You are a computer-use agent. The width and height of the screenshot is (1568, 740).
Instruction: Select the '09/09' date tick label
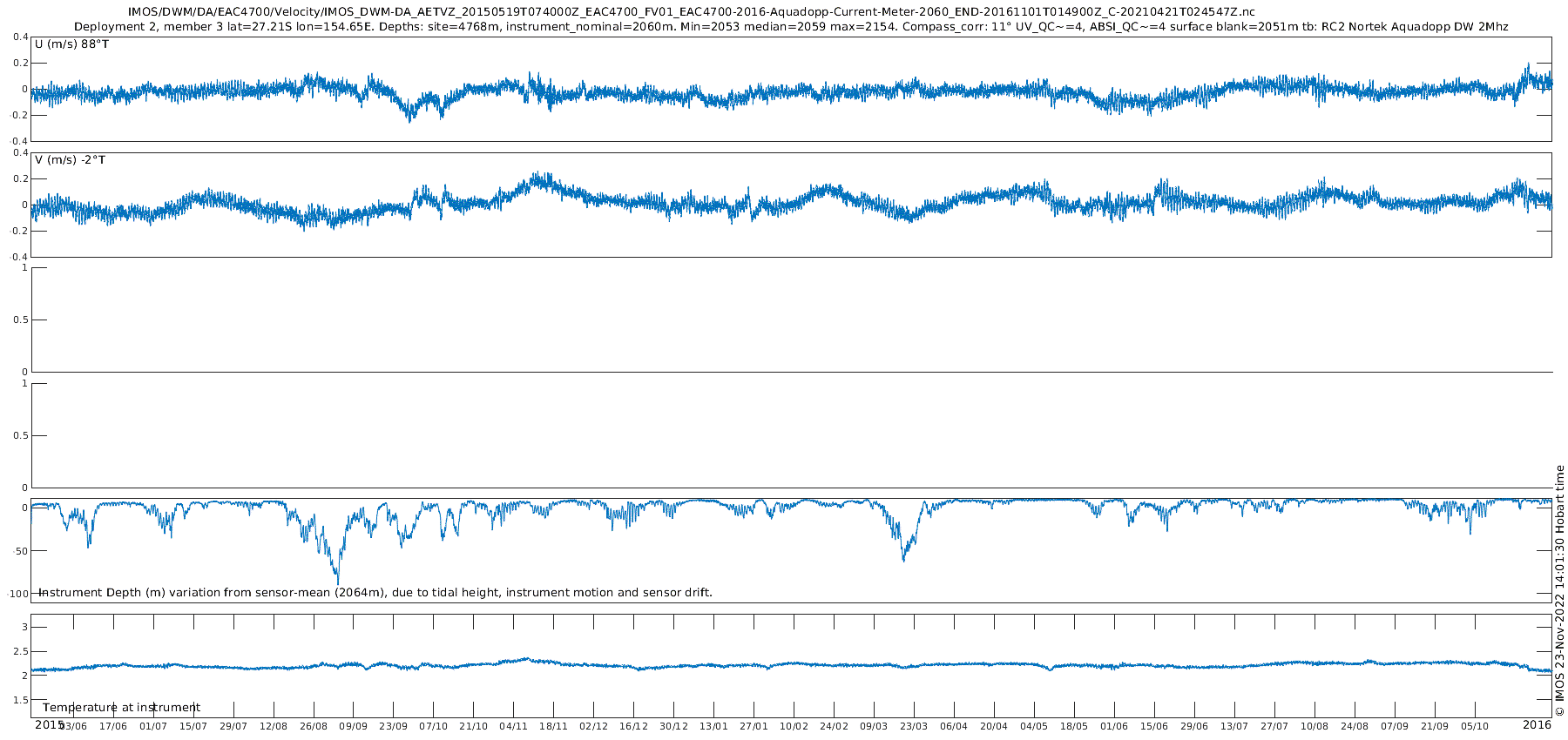pos(354,726)
